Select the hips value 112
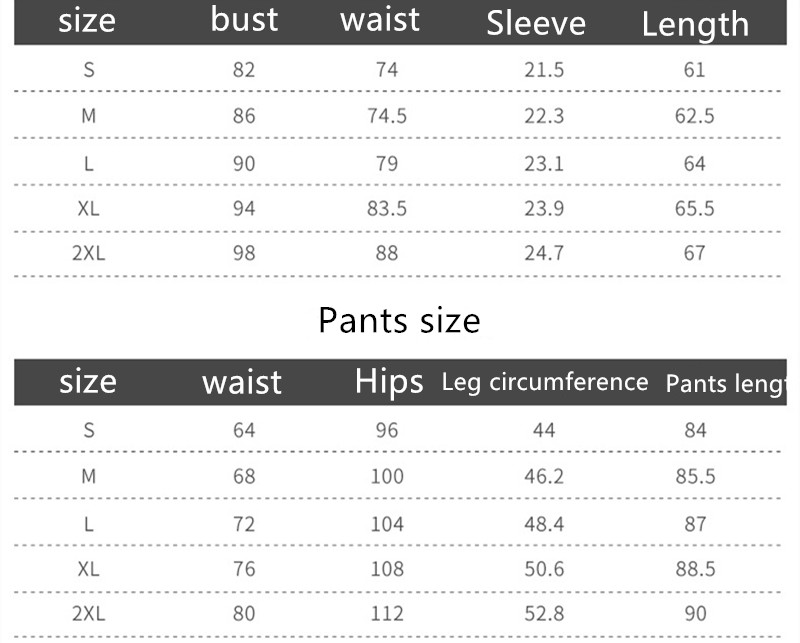 (387, 614)
